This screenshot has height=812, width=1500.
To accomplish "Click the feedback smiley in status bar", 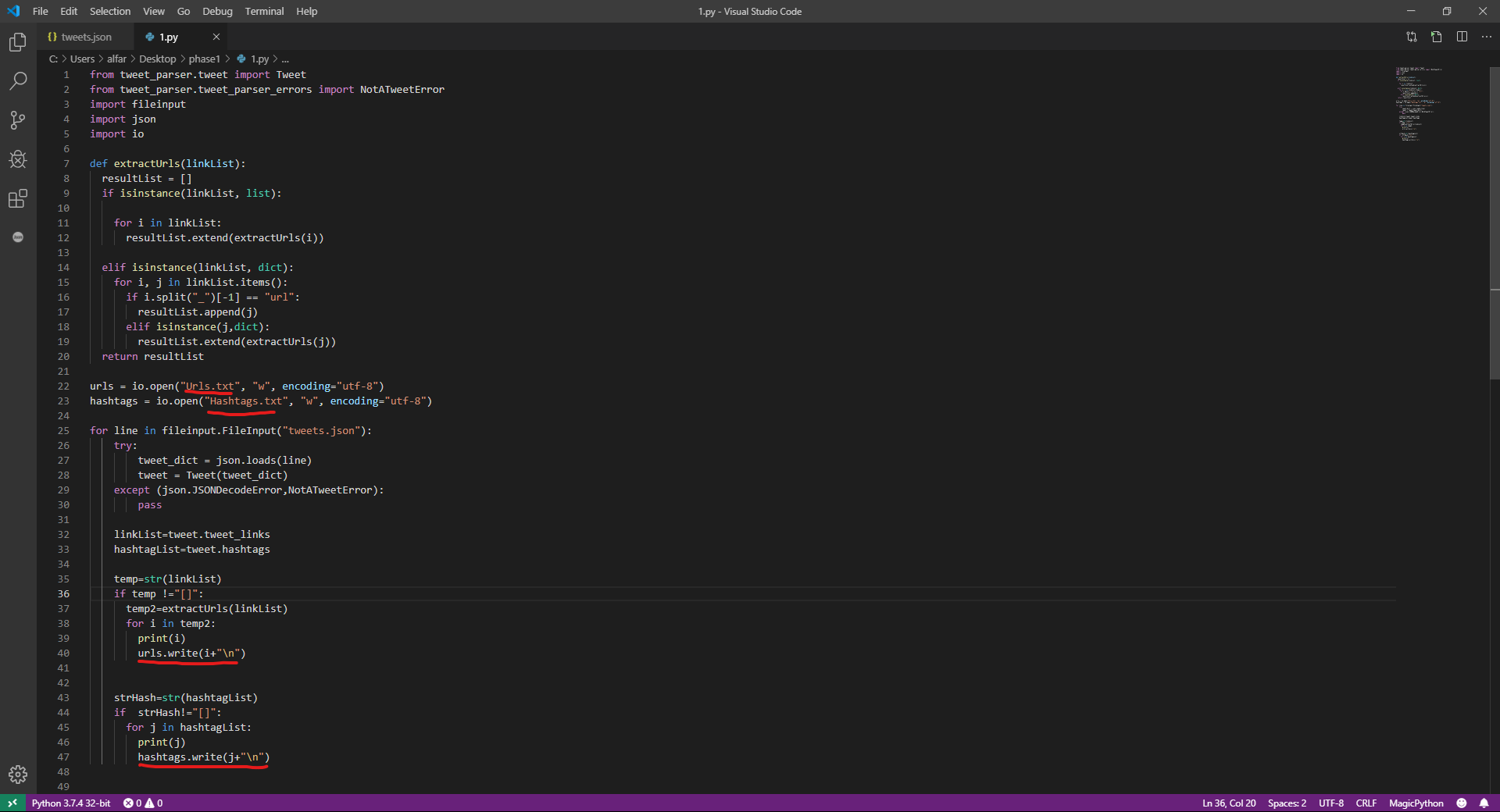I will point(1462,803).
